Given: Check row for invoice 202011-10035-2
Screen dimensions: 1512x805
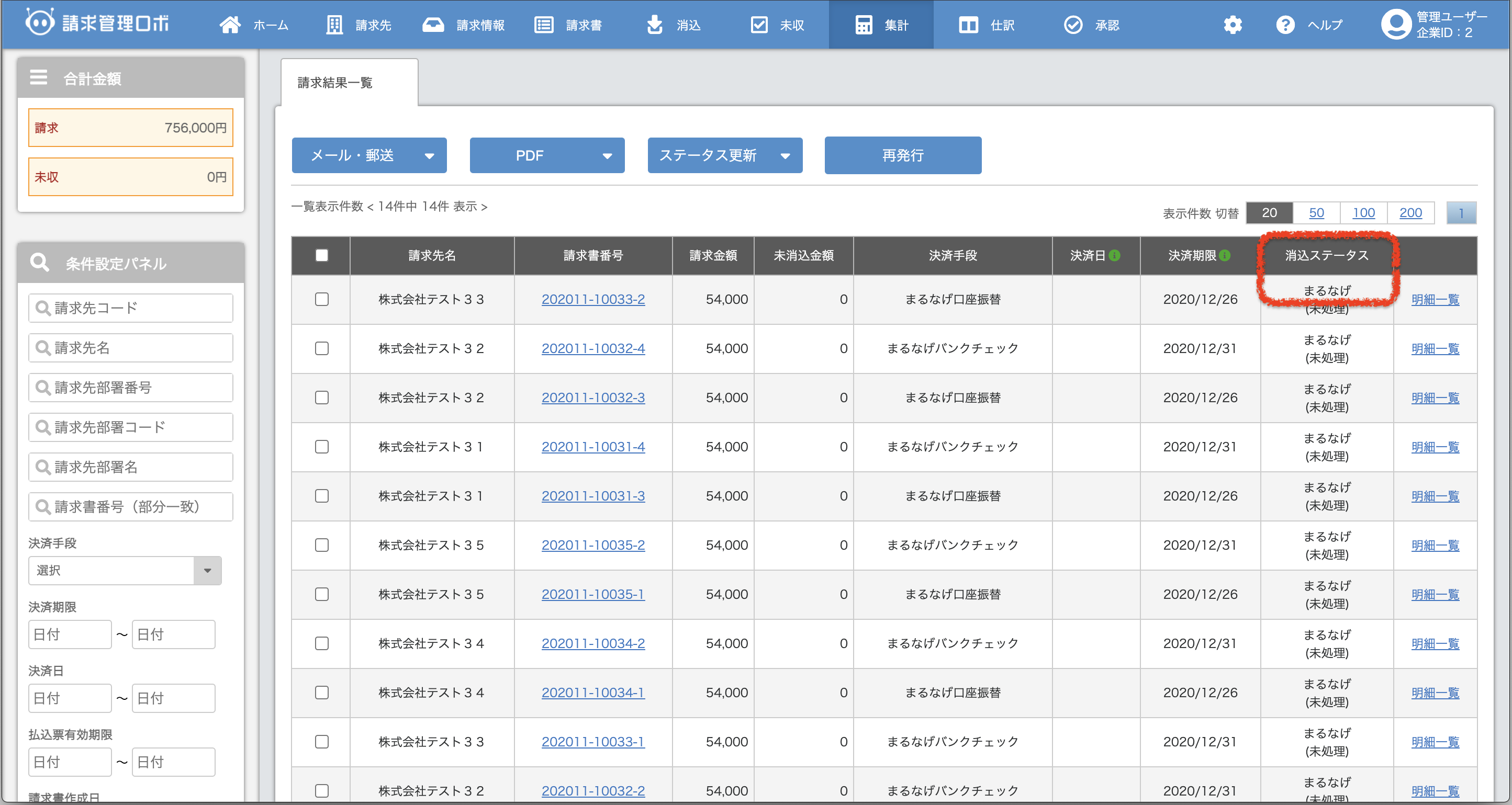Looking at the screenshot, I should click(x=322, y=545).
